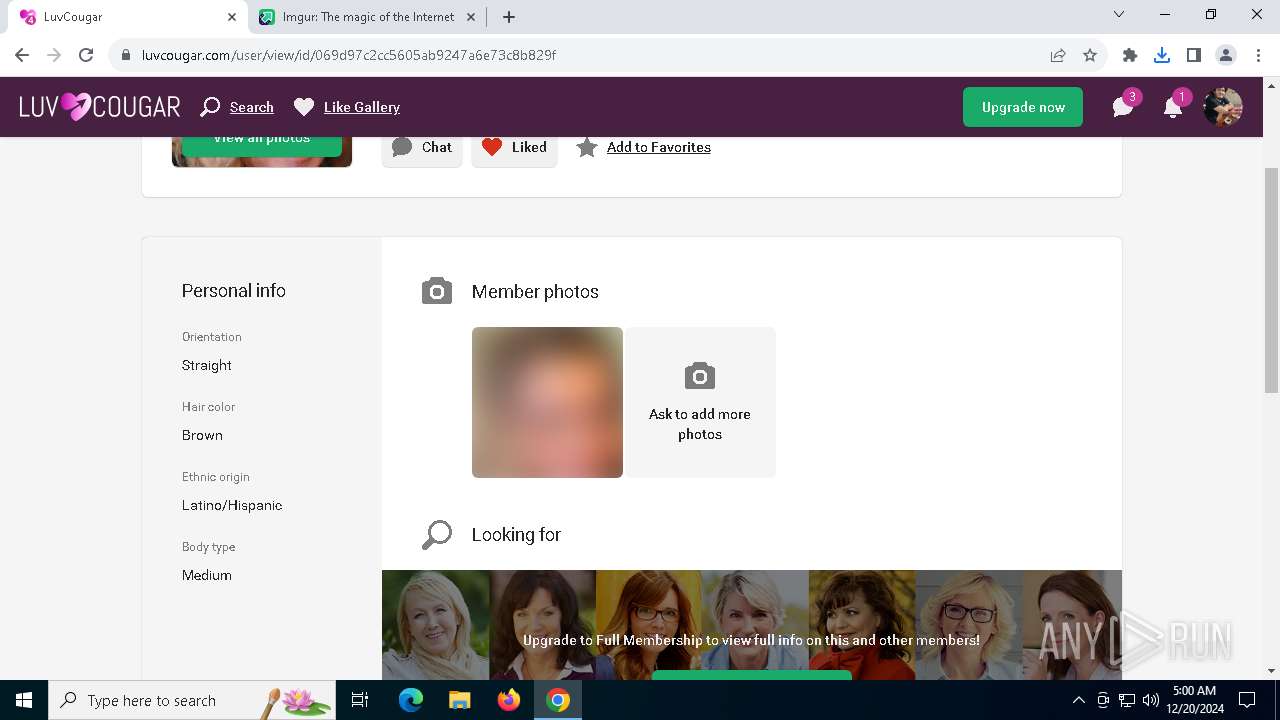Open the Like Gallery heart link

point(347,107)
